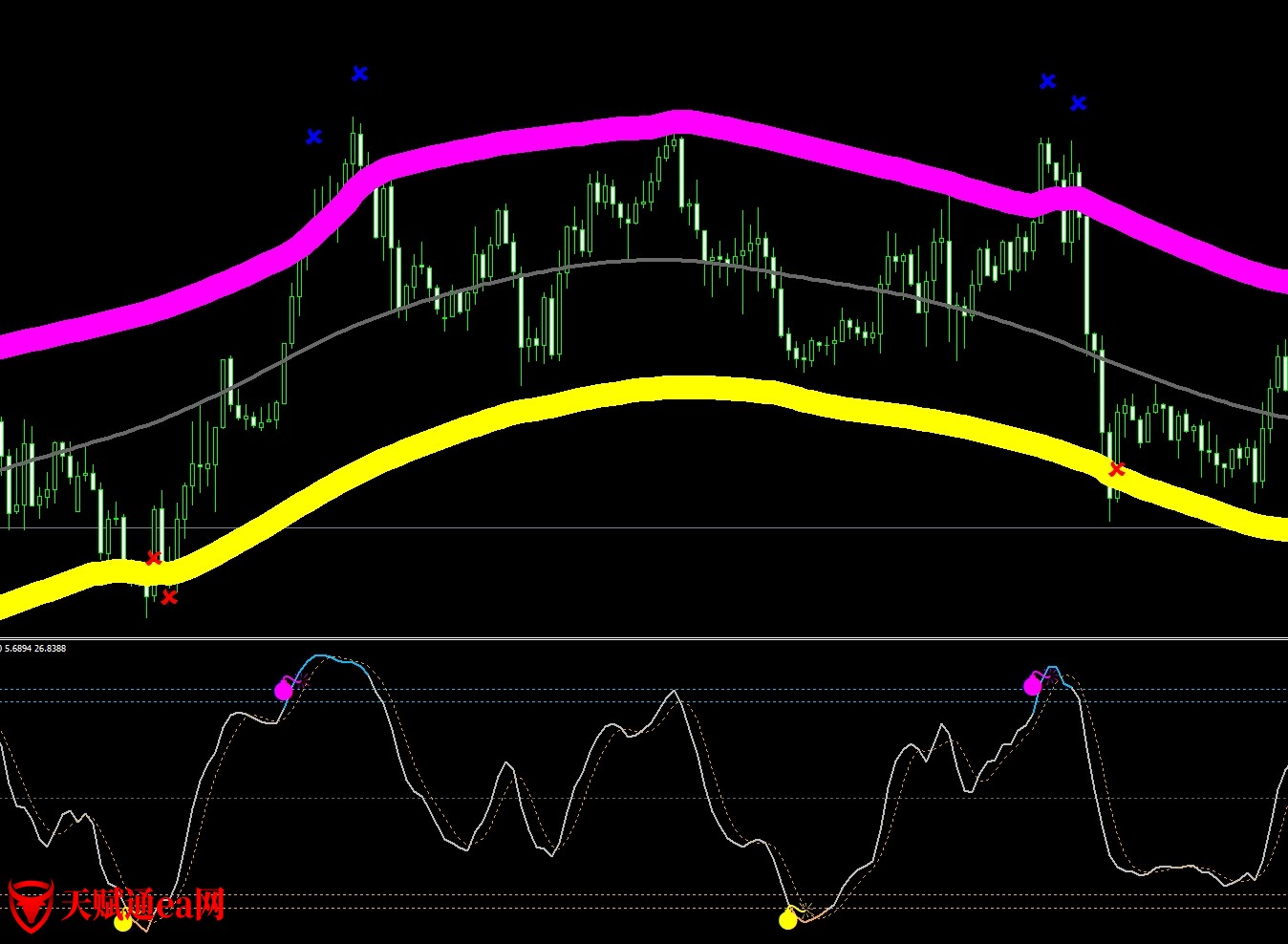Image resolution: width=1288 pixels, height=944 pixels.
Task: Select the yellow dot at the oscillator's middle trough
Action: click(x=787, y=920)
